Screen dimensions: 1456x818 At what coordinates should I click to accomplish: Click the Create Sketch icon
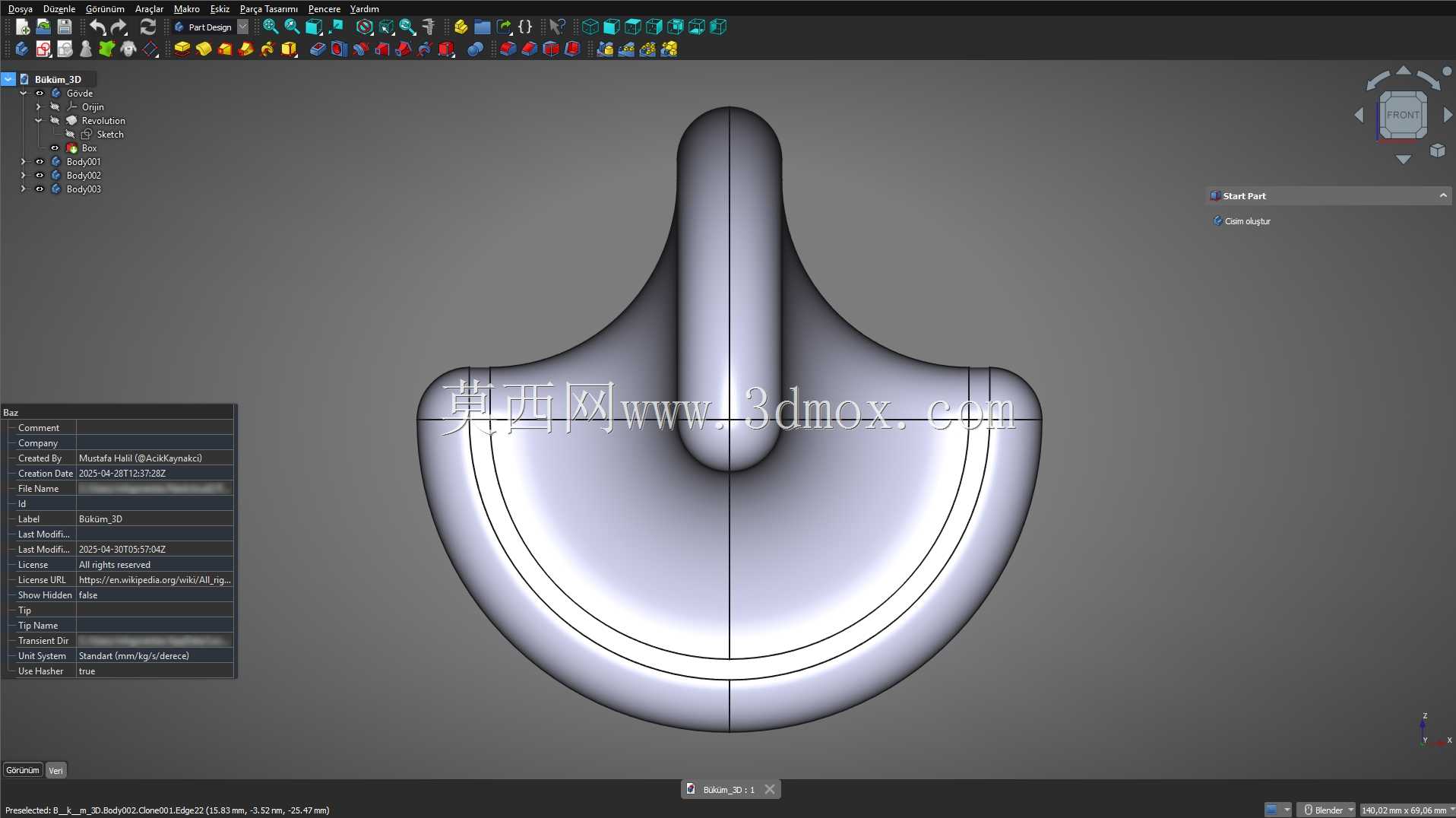coord(43,49)
